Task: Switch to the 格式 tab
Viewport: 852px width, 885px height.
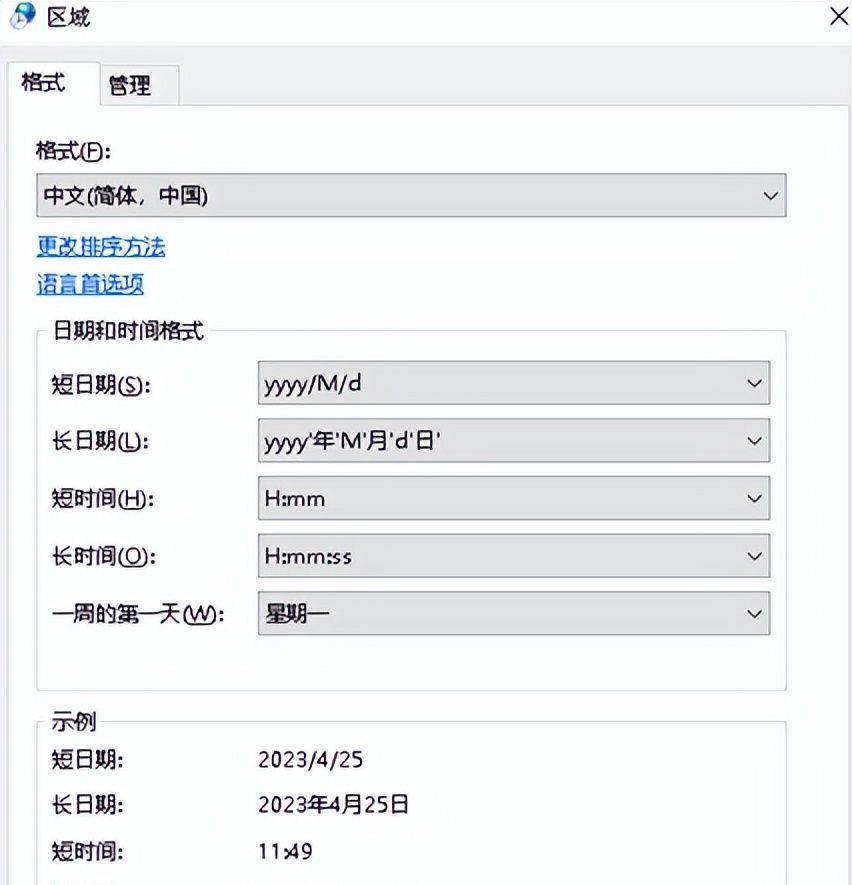Action: (x=44, y=83)
